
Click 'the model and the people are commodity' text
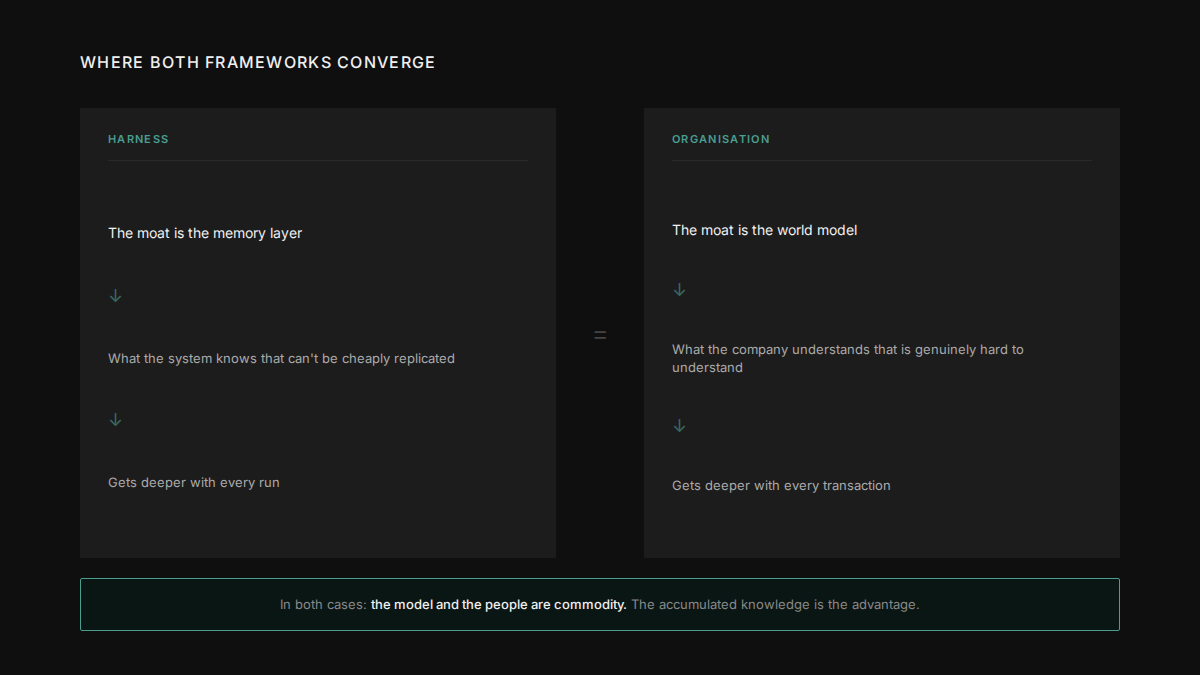[497, 604]
